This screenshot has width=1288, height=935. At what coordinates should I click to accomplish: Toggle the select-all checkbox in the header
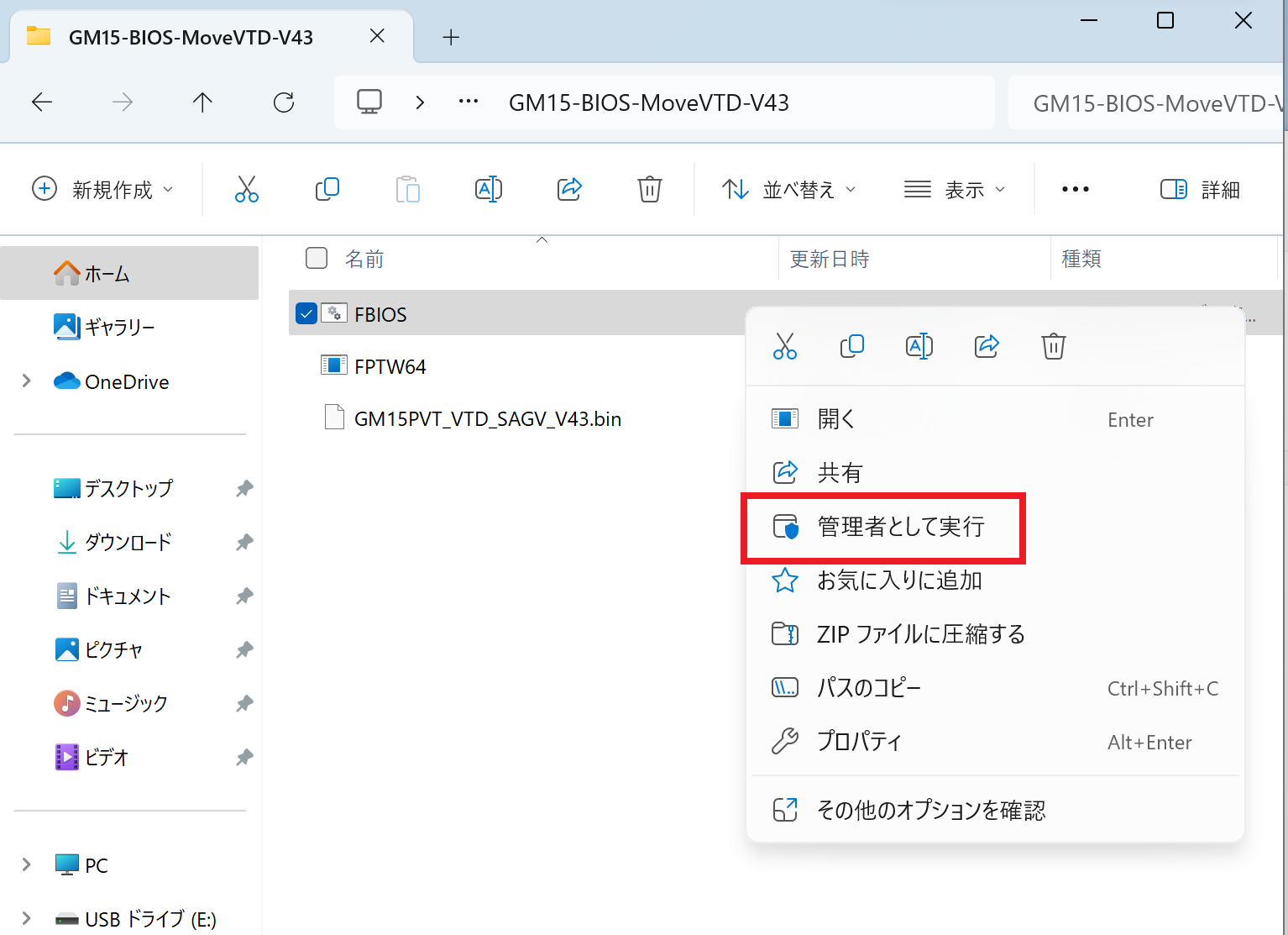317,258
